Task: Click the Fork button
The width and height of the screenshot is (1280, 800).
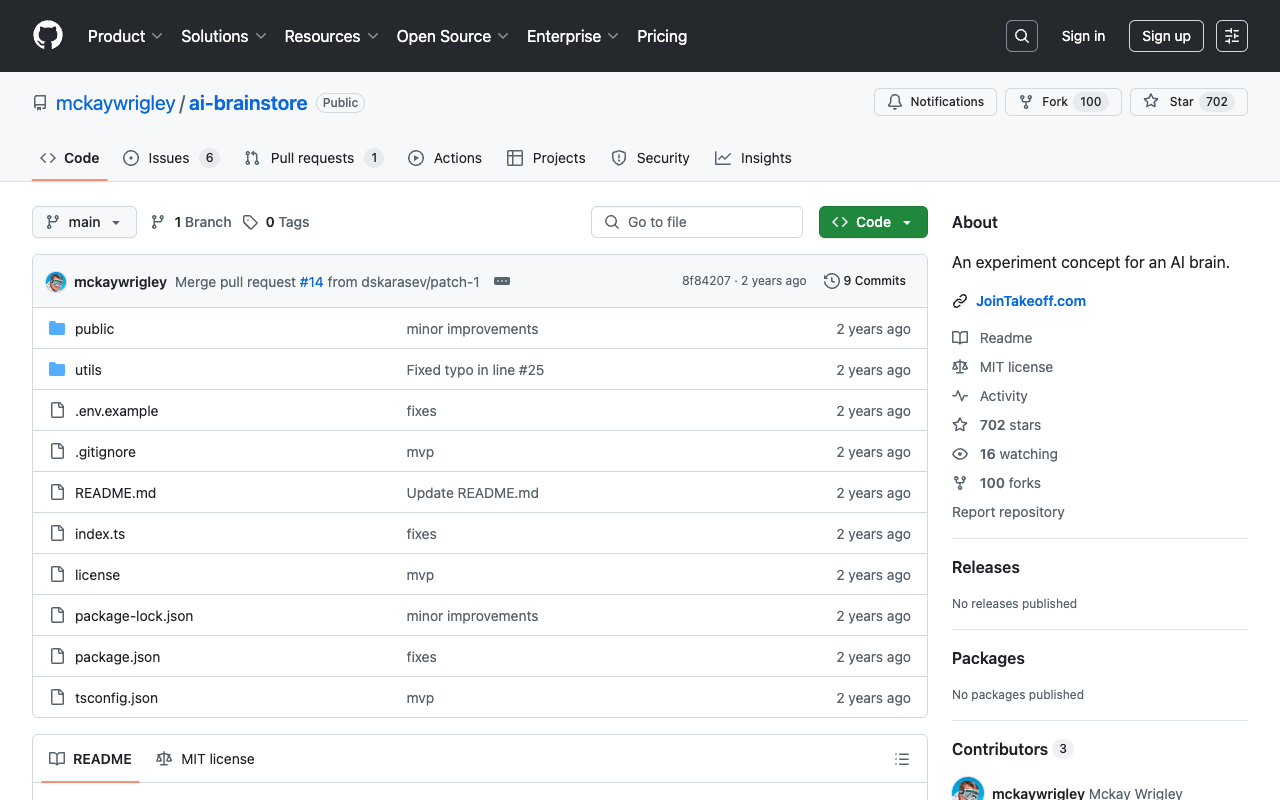Action: click(x=1061, y=102)
